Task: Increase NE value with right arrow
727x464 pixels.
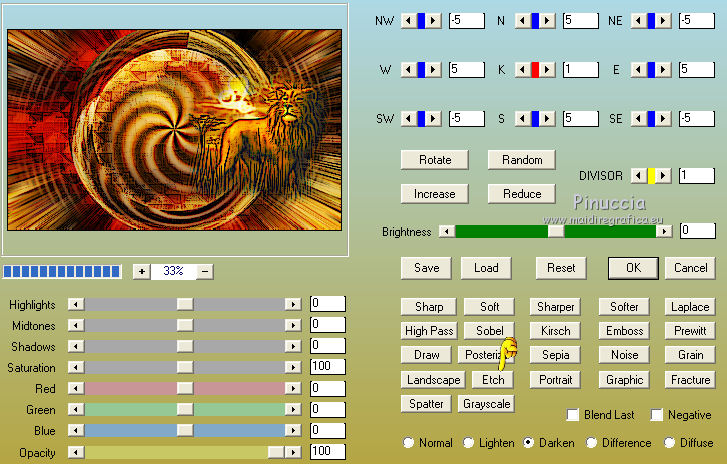Action: [663, 21]
